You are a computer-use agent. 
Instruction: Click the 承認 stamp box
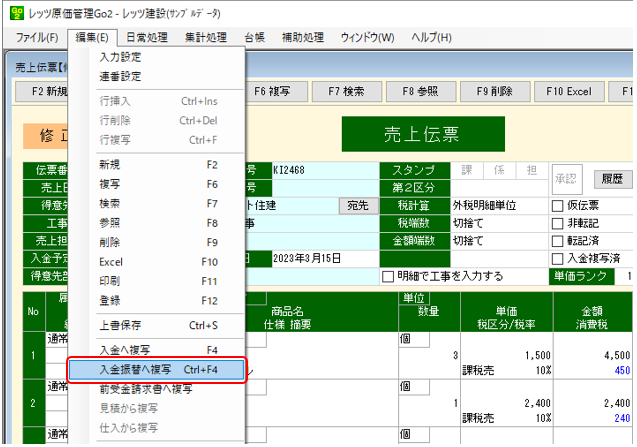tap(566, 179)
